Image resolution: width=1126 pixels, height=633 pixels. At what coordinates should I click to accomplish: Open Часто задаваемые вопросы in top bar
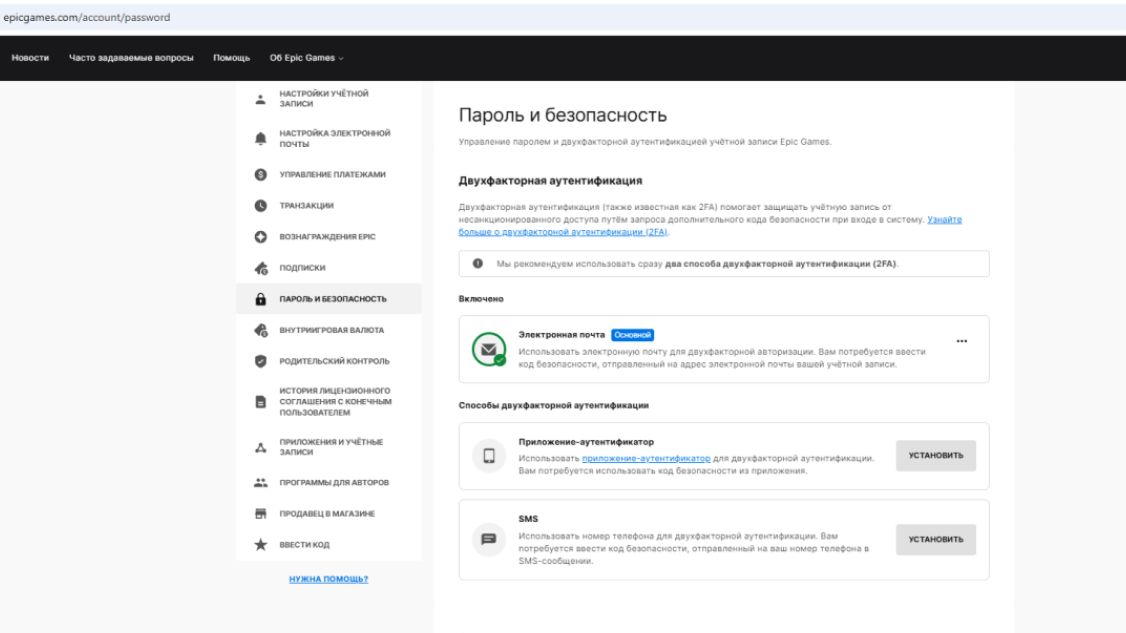[x=131, y=58]
